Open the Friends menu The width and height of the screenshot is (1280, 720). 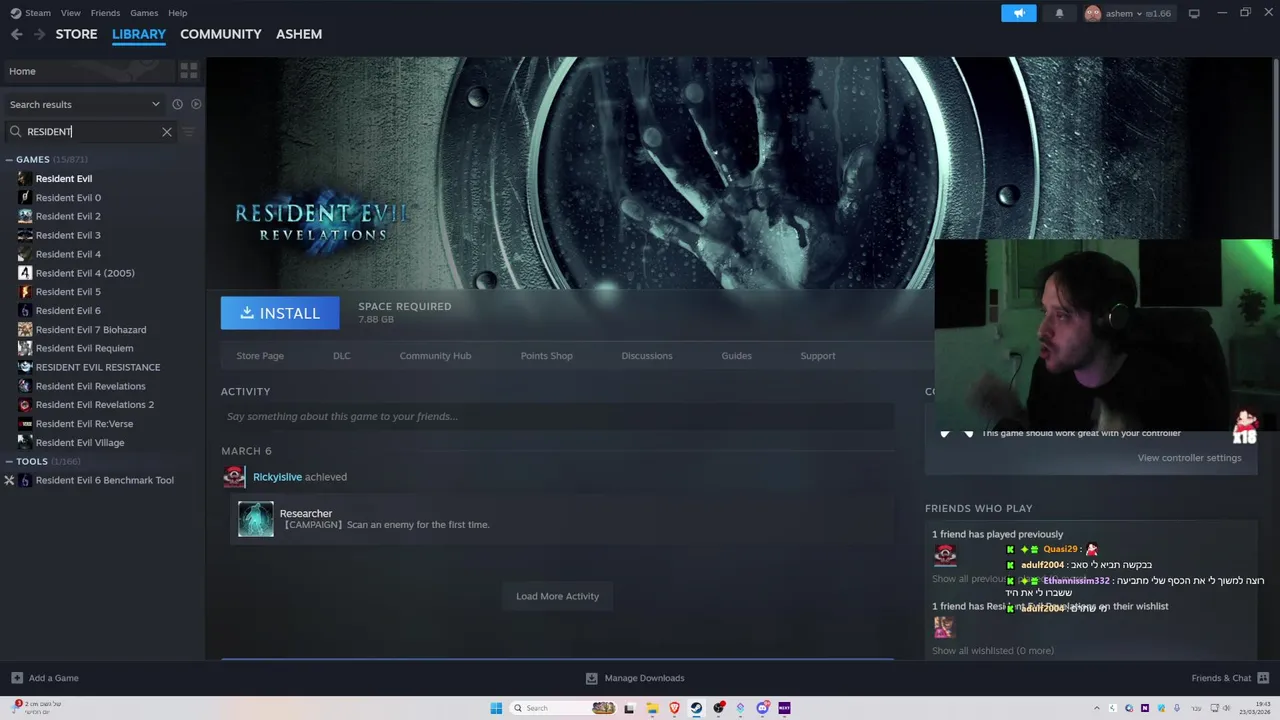(x=105, y=13)
